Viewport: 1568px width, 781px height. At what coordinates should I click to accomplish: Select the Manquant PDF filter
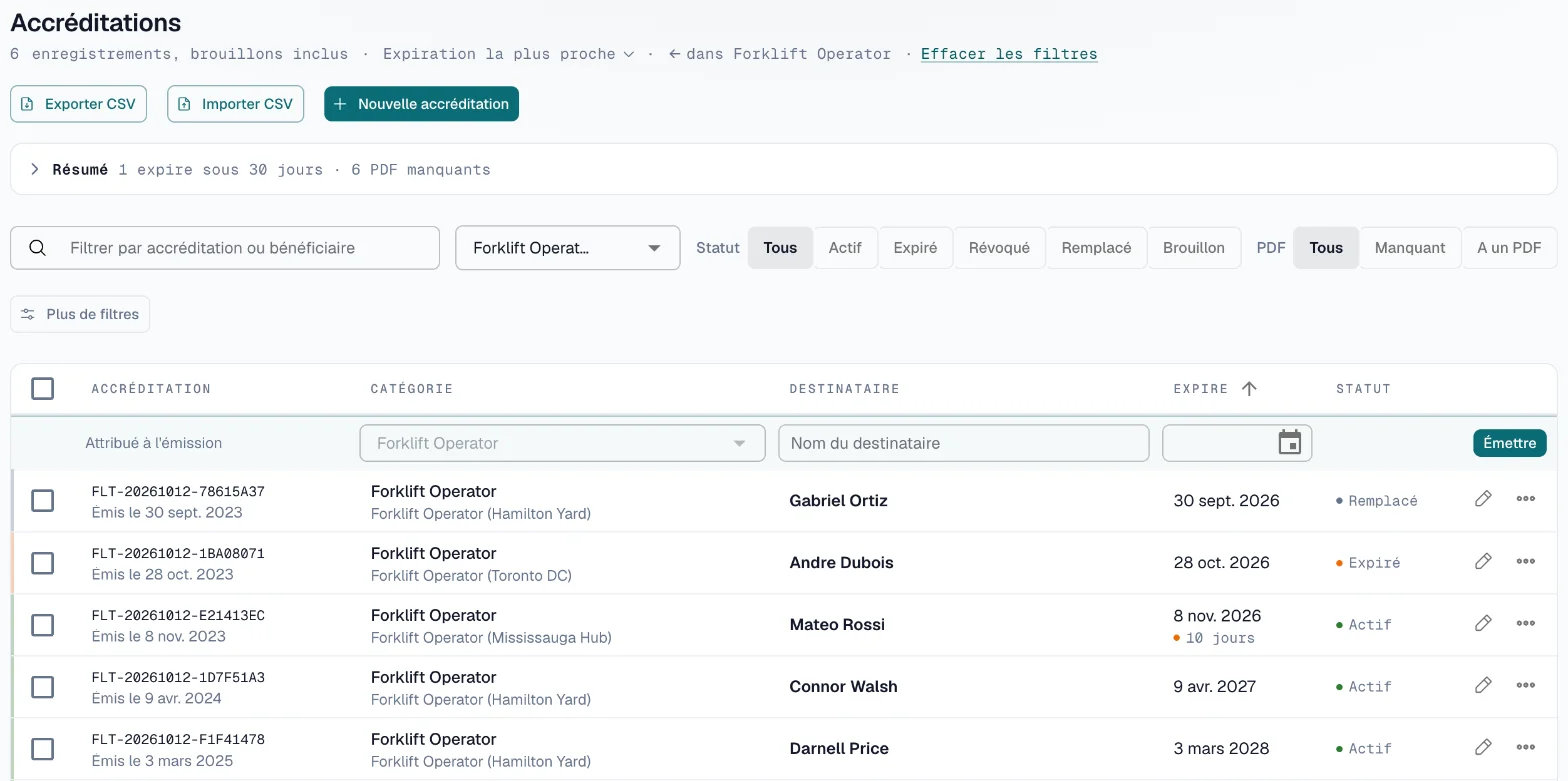[x=1410, y=248]
